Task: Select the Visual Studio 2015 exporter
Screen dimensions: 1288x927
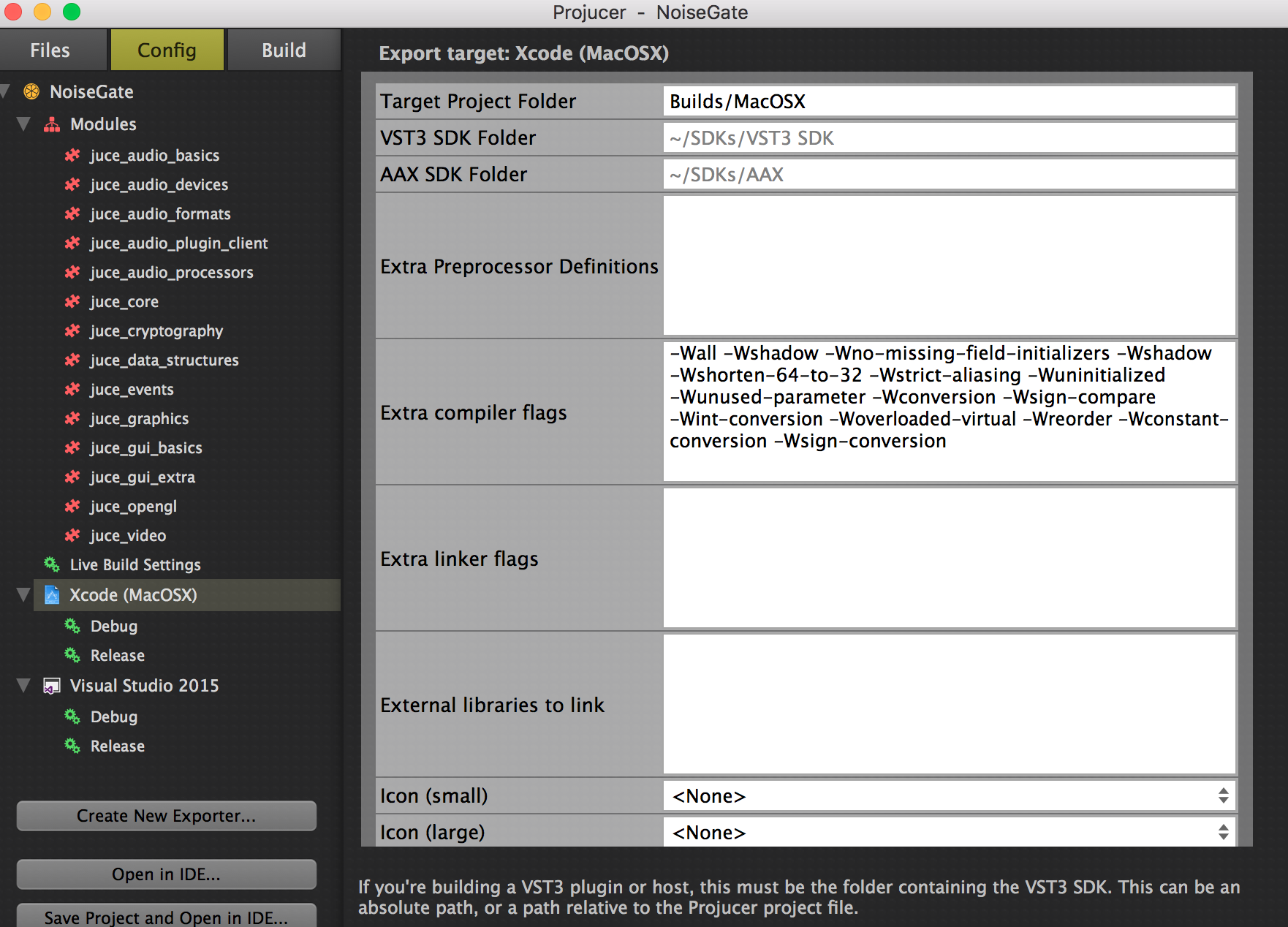Action: coord(145,686)
